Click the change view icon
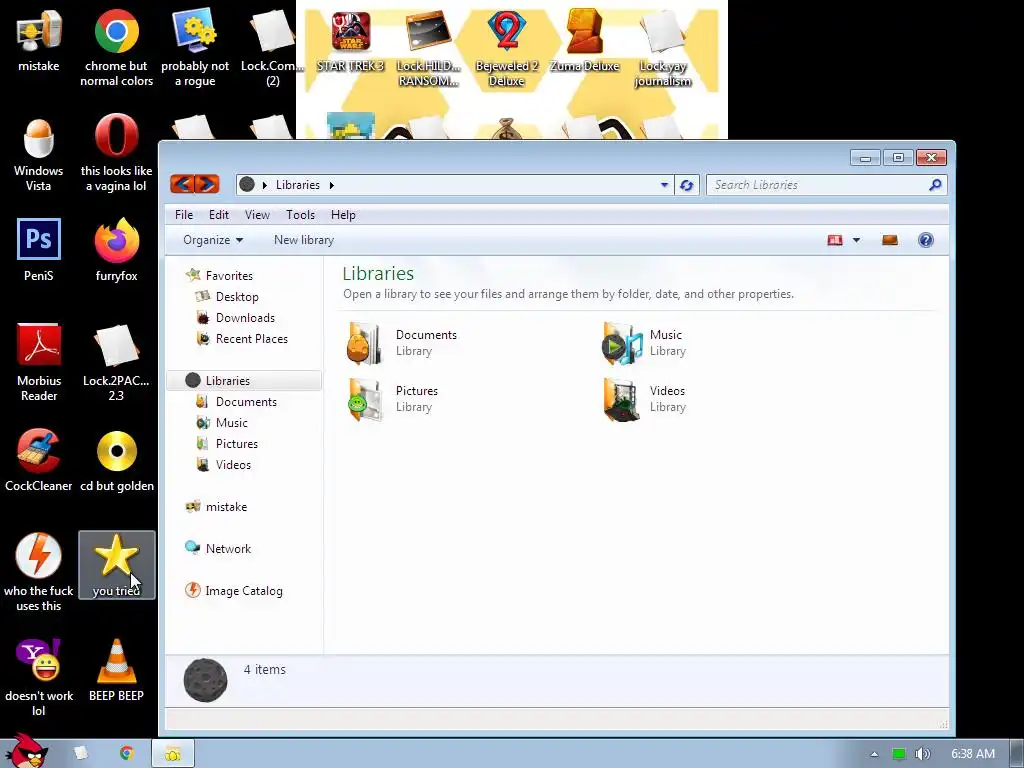The height and width of the screenshot is (768, 1024). 835,240
